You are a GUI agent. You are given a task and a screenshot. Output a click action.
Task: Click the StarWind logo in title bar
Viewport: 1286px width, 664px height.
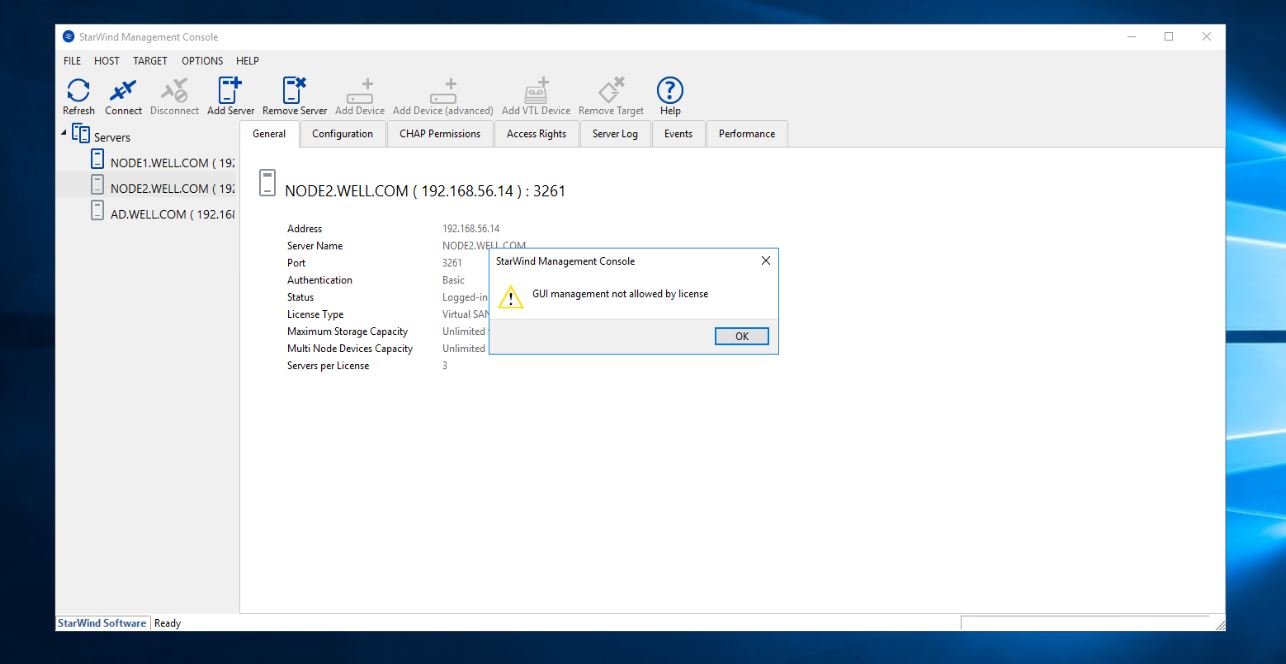pos(68,37)
